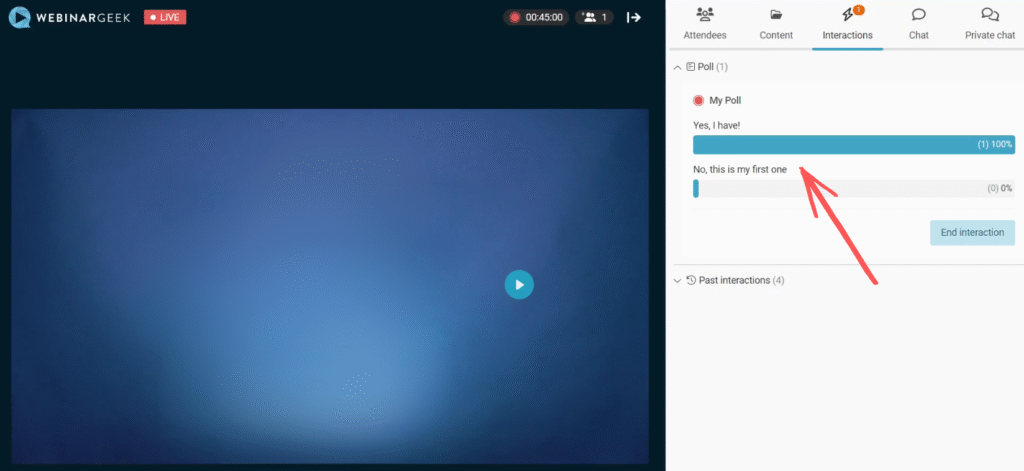Viewport: 1024px width, 471px height.
Task: Click the 'Yes, I have!' answer label
Action: pos(716,125)
